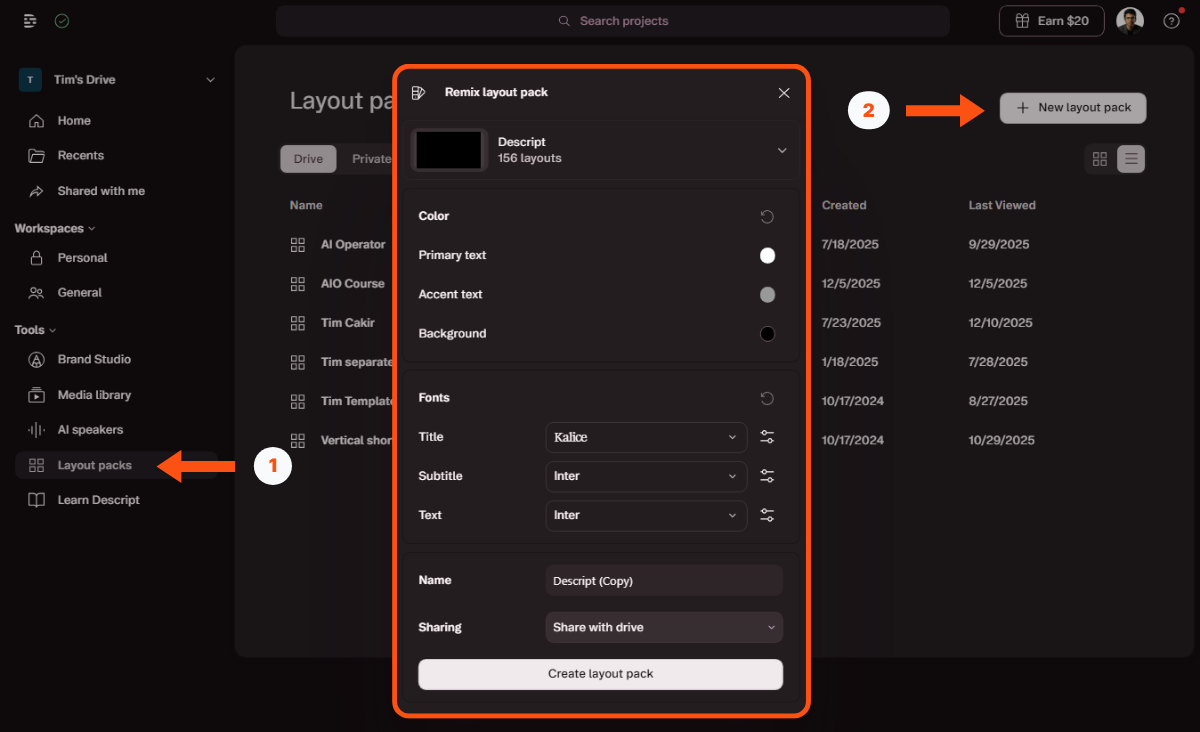Sort by Name column
Screen dimensions: 1200x732
click(306, 205)
